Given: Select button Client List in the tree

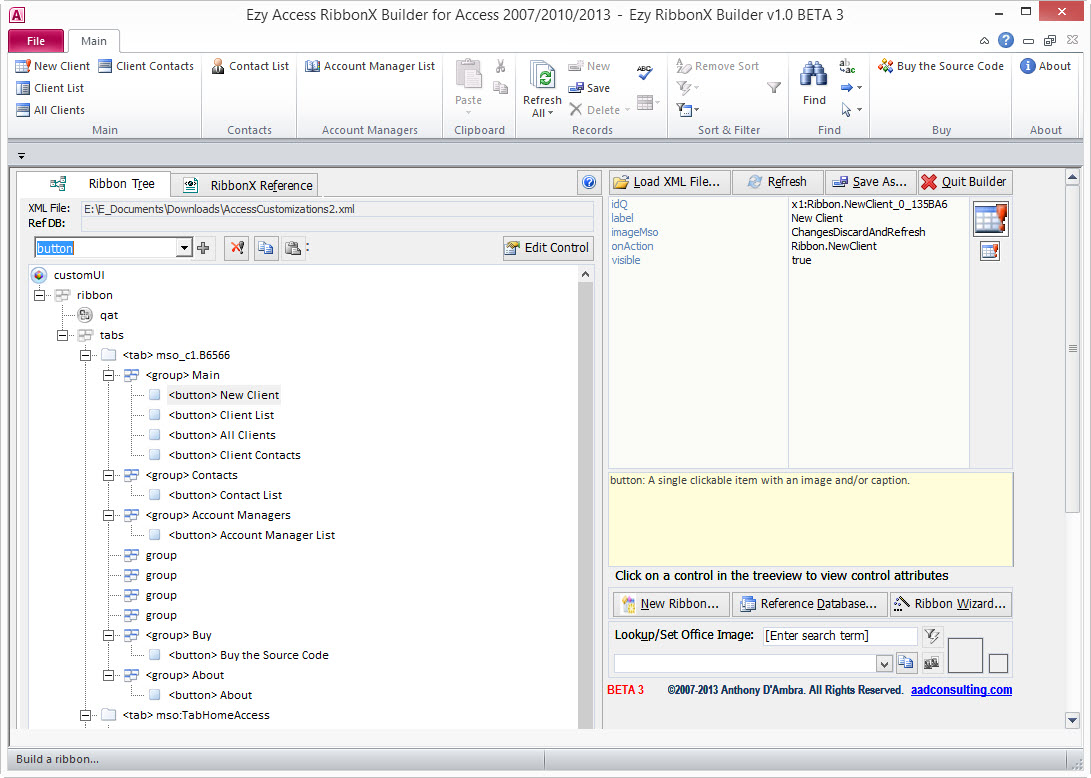Looking at the screenshot, I should coord(221,415).
